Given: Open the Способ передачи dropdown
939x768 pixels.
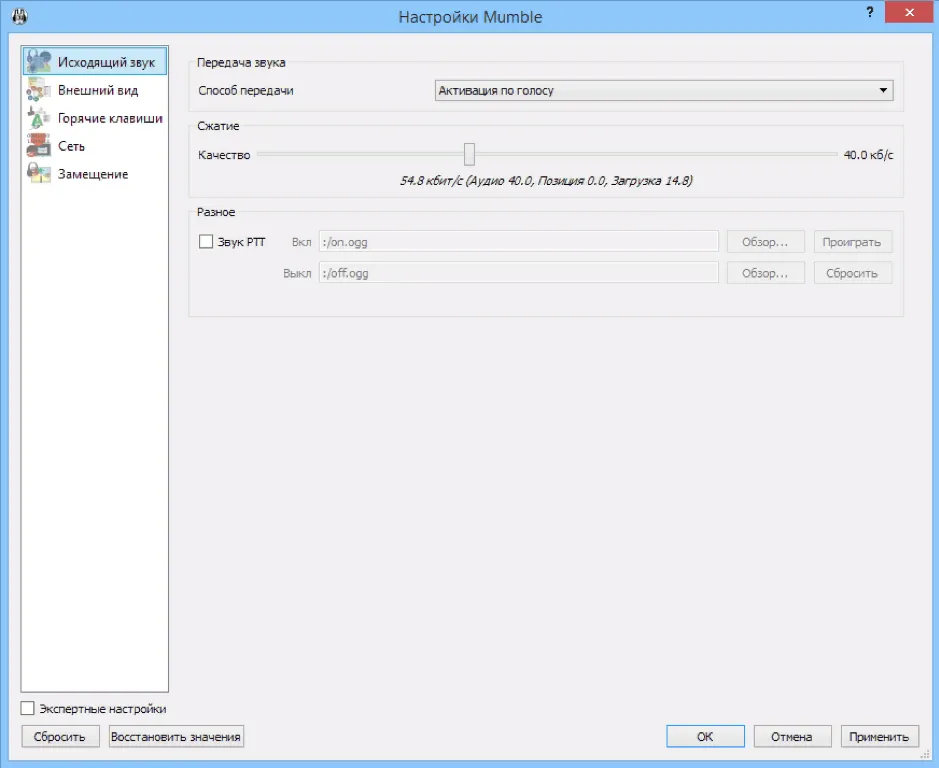Looking at the screenshot, I should tap(664, 90).
